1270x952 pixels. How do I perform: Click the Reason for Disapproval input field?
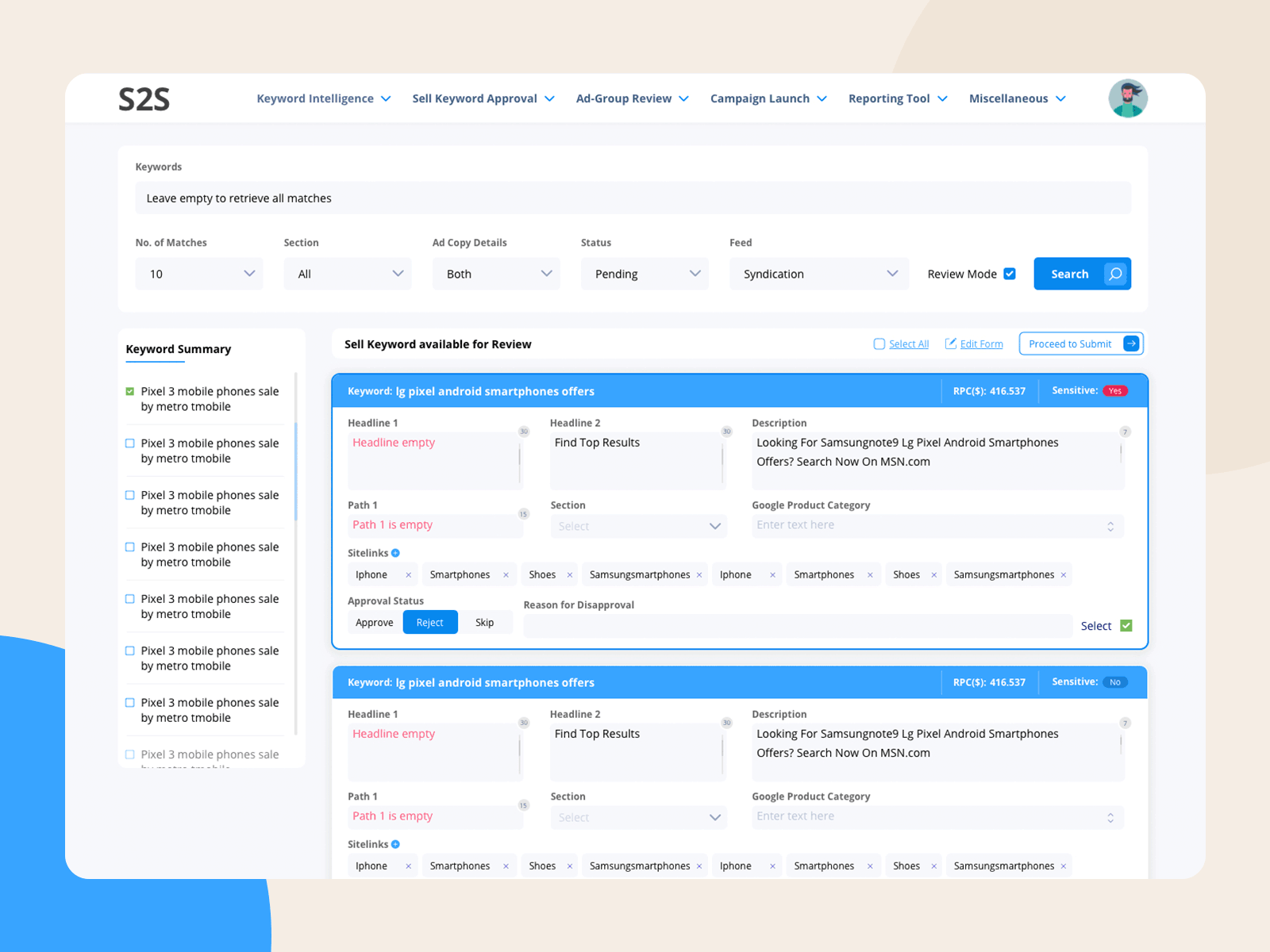(x=794, y=625)
